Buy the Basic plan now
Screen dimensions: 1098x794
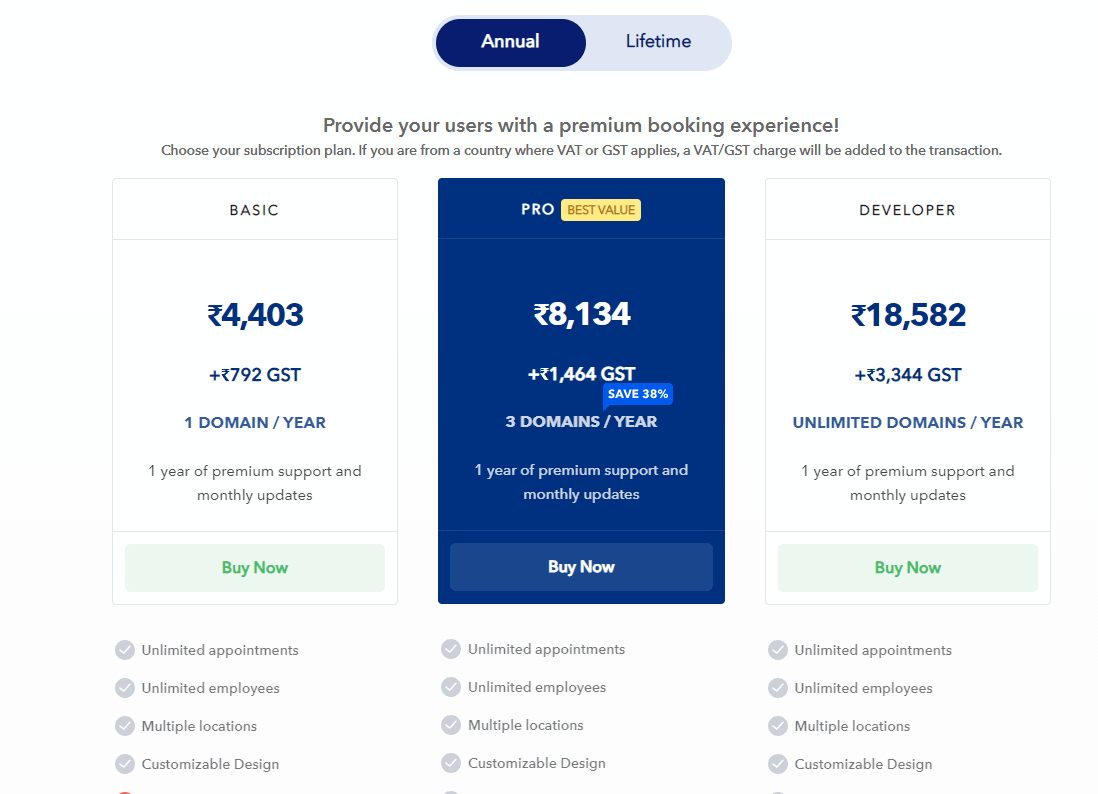click(x=255, y=568)
